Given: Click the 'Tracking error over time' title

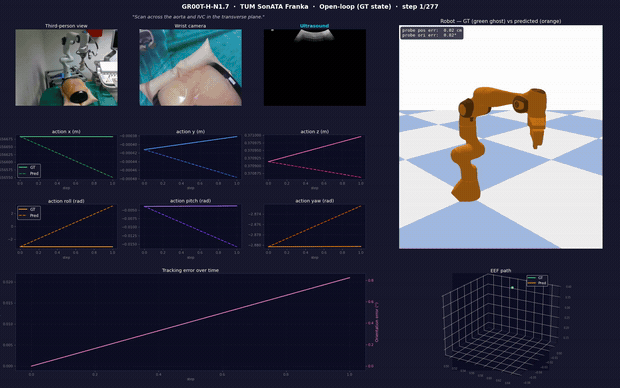Looking at the screenshot, I should 190,270.
